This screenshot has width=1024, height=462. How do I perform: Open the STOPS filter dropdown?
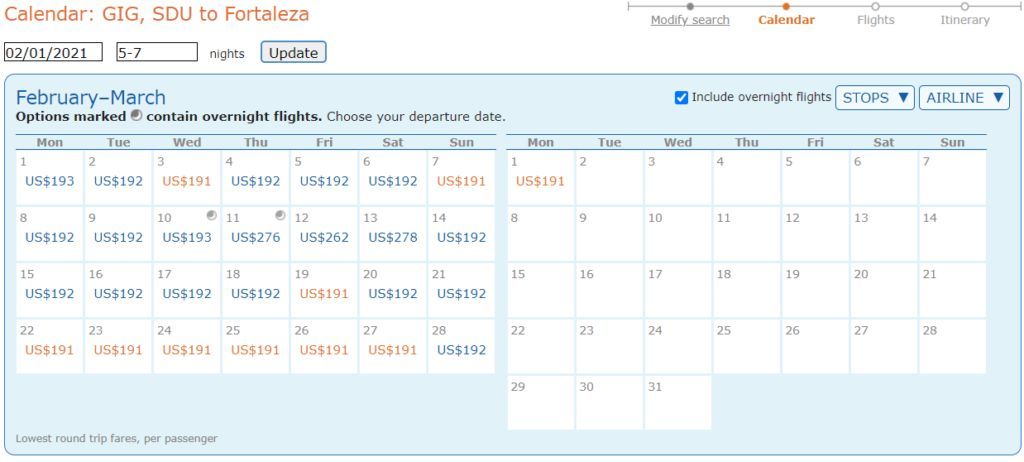875,97
